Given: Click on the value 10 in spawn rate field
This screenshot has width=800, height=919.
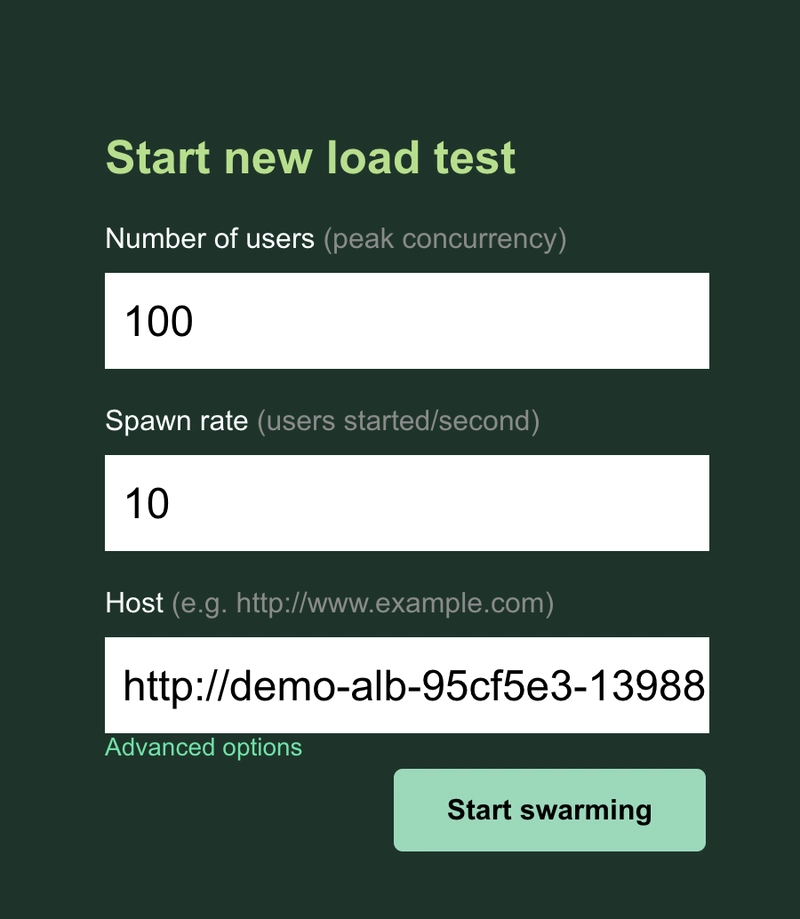Looking at the screenshot, I should pyautogui.click(x=147, y=503).
